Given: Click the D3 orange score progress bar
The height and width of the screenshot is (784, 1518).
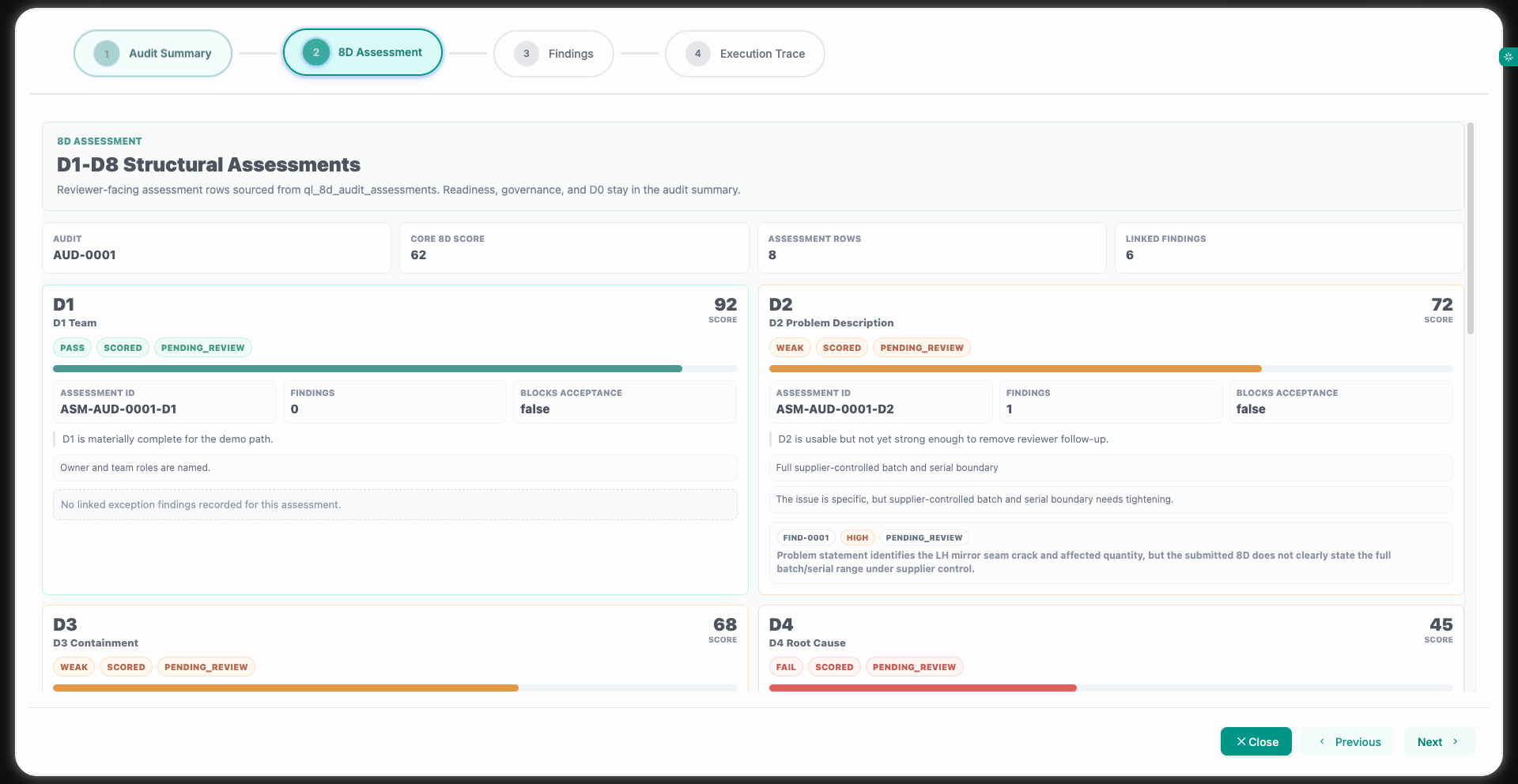Looking at the screenshot, I should pyautogui.click(x=395, y=688).
